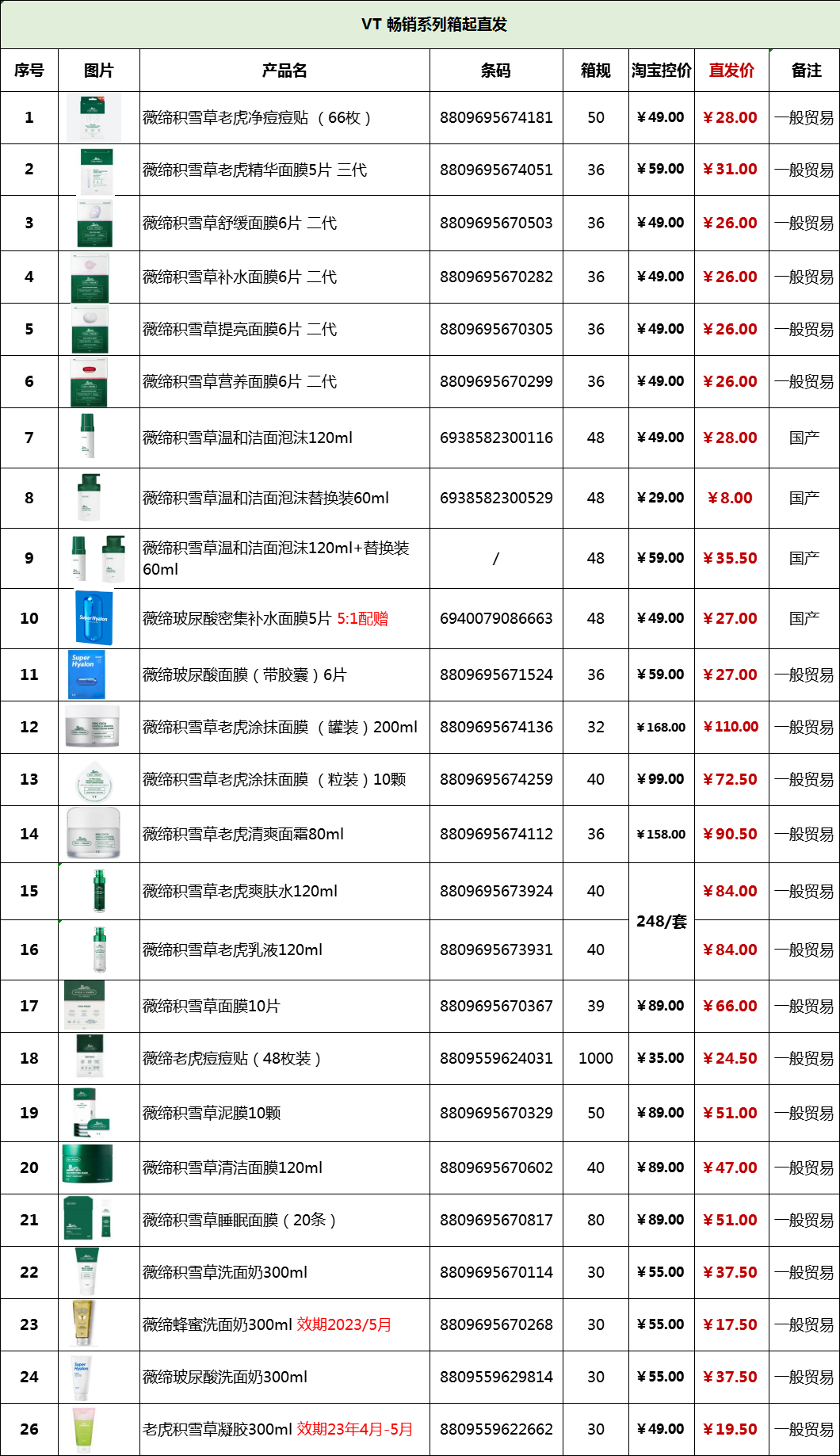The height and width of the screenshot is (1456, 840).
Task: Select barcode 6938582300116
Action: (x=497, y=438)
